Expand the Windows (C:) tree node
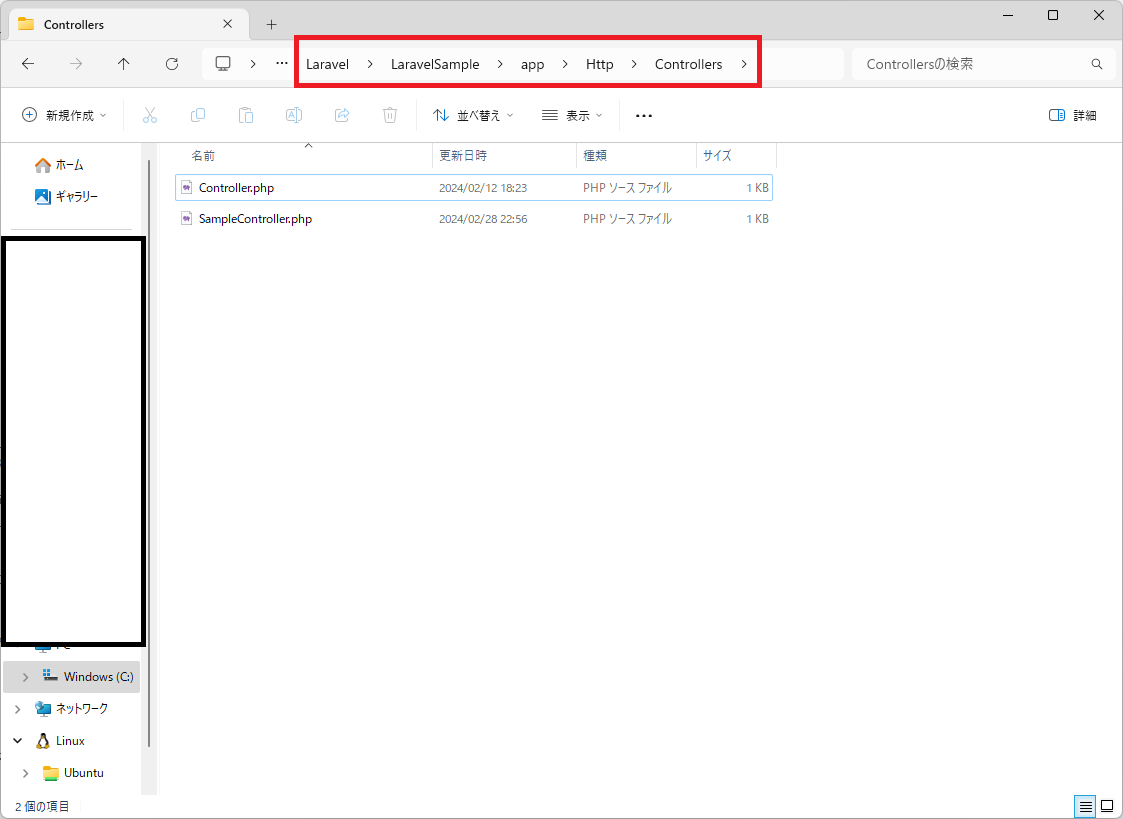Screen dimensions: 1123x819 pos(25,677)
